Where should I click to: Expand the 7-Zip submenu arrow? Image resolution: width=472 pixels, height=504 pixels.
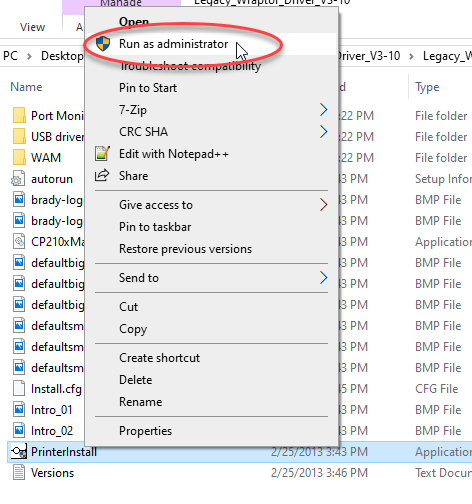pyautogui.click(x=323, y=110)
